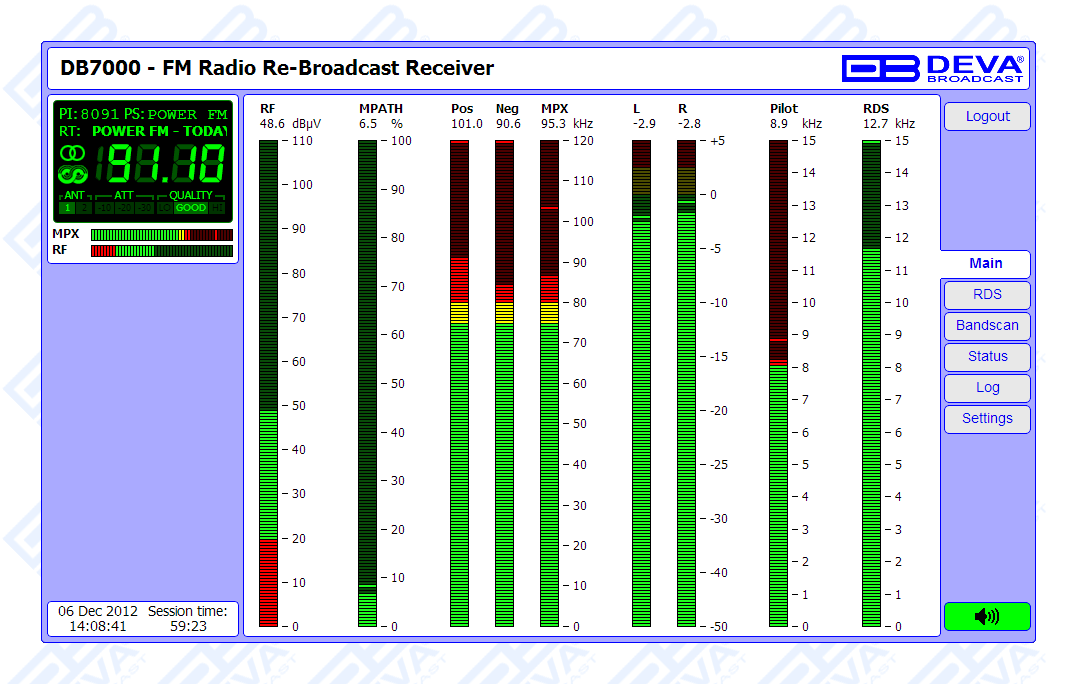Toggle the -10 attenuator indicator
Viewport: 1077px width, 684px height.
click(104, 208)
